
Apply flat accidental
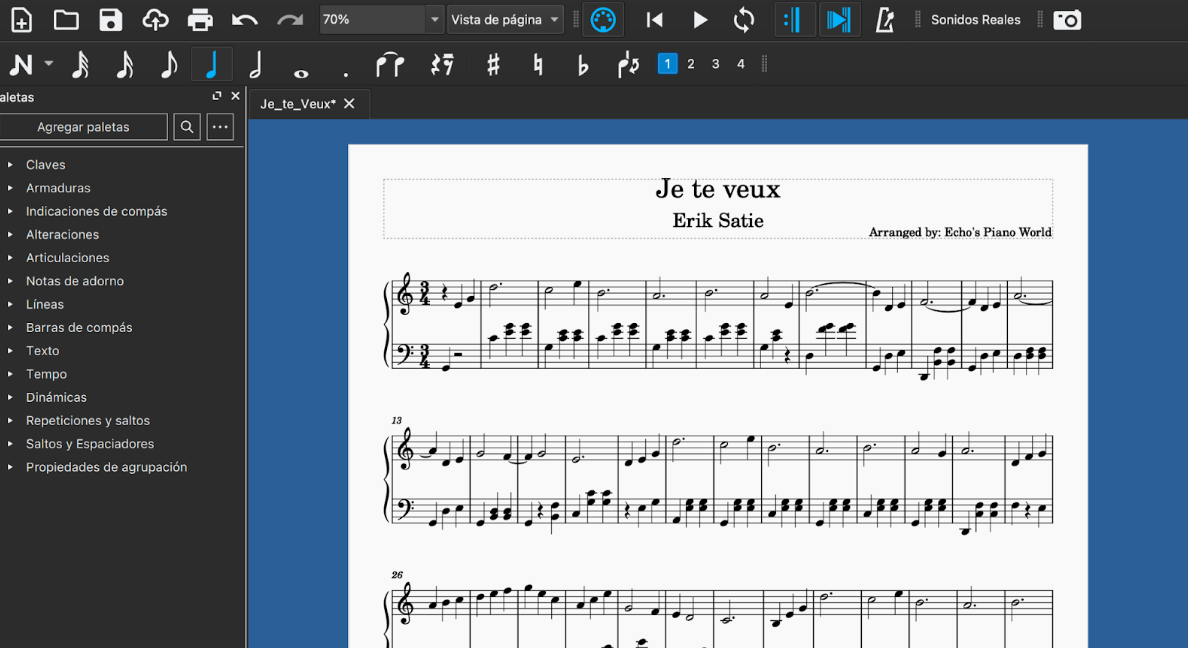click(x=582, y=65)
